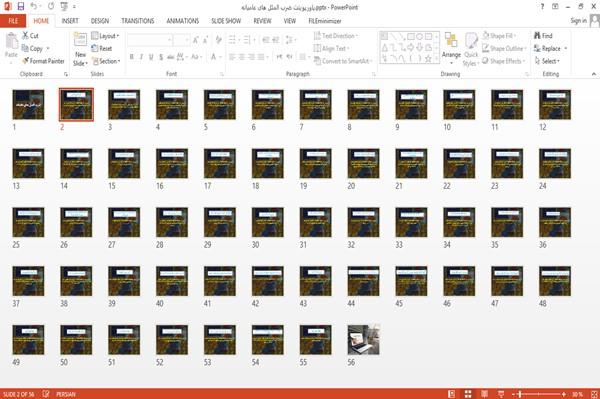Open the Section dropdown
The height and width of the screenshot is (399, 600).
pyautogui.click(x=106, y=61)
